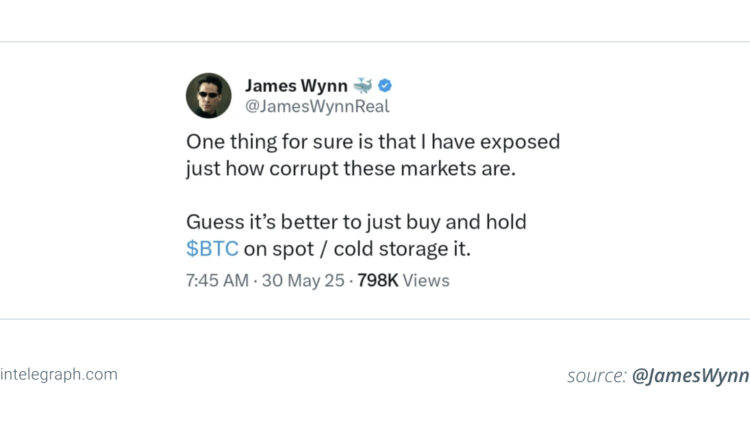Click the whale emoji beside the name
The height and width of the screenshot is (430, 750).
coord(363,86)
